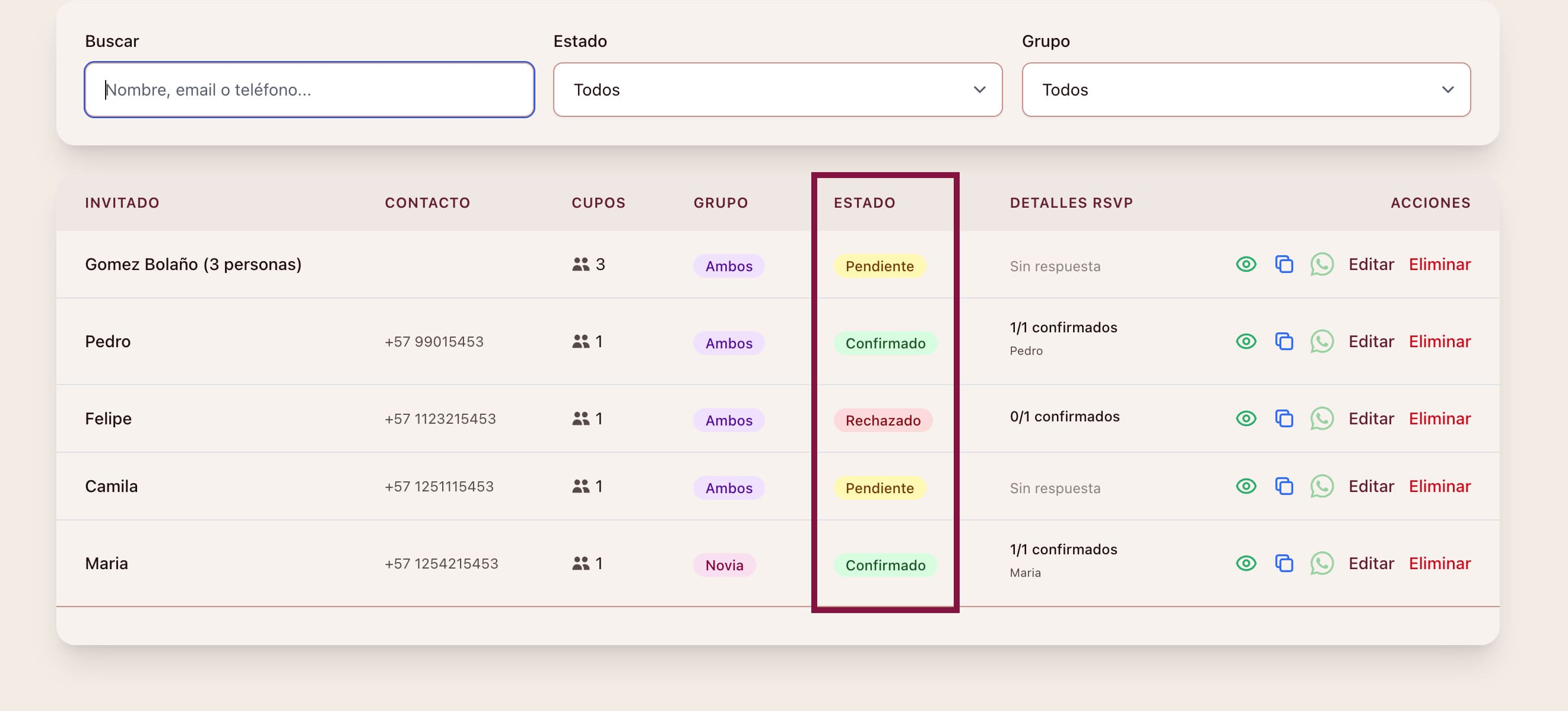Send WhatsApp message to Felipe
This screenshot has height=711, width=1568.
[1322, 419]
